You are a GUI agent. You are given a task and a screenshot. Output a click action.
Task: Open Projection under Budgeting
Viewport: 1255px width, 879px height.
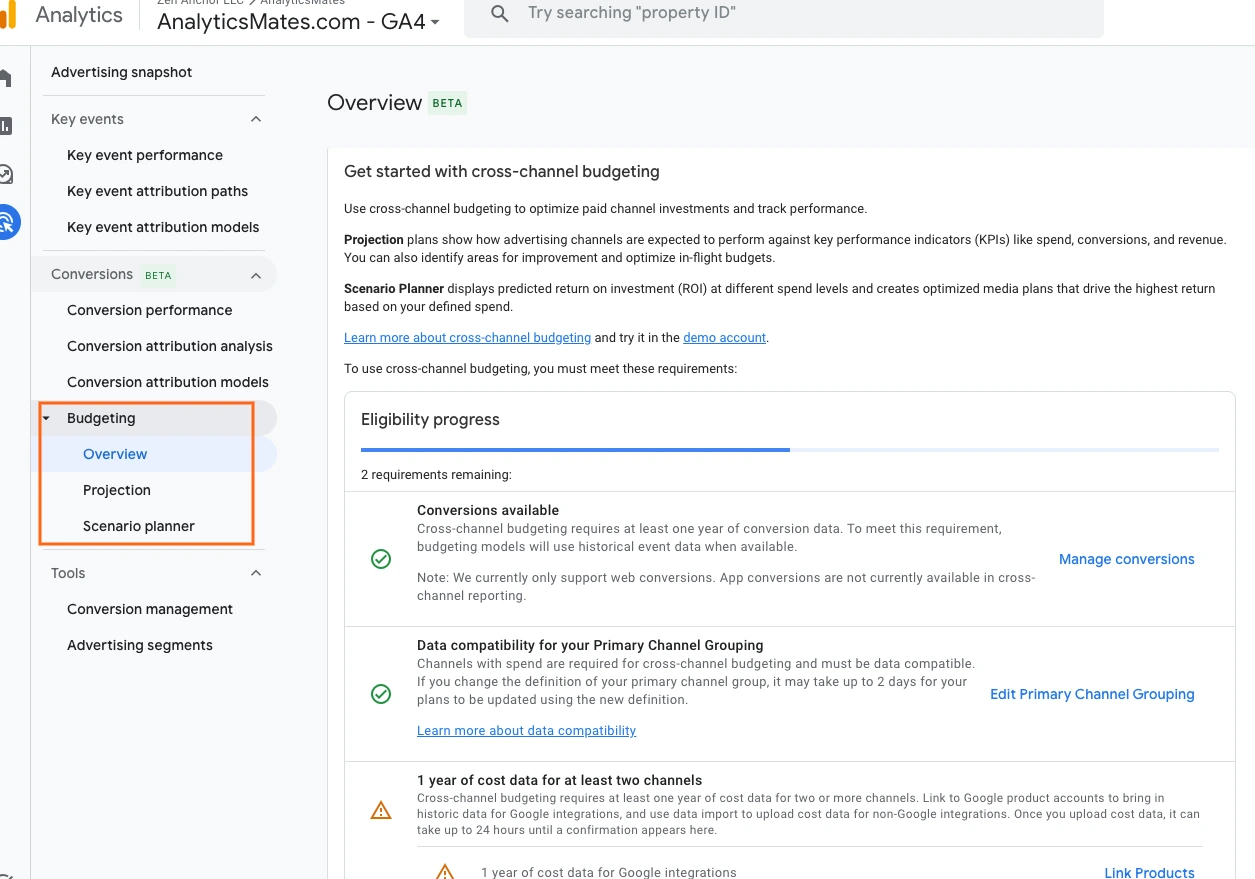tap(117, 490)
